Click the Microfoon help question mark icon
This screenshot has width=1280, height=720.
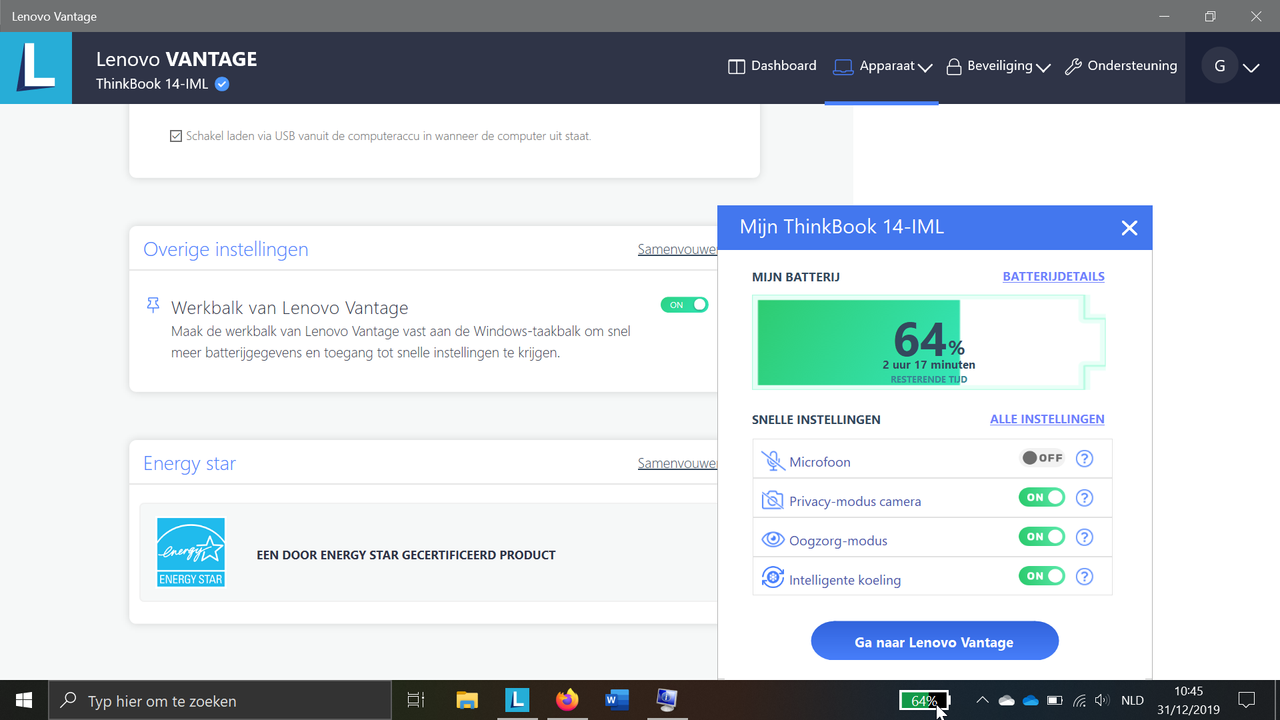[x=1084, y=459]
